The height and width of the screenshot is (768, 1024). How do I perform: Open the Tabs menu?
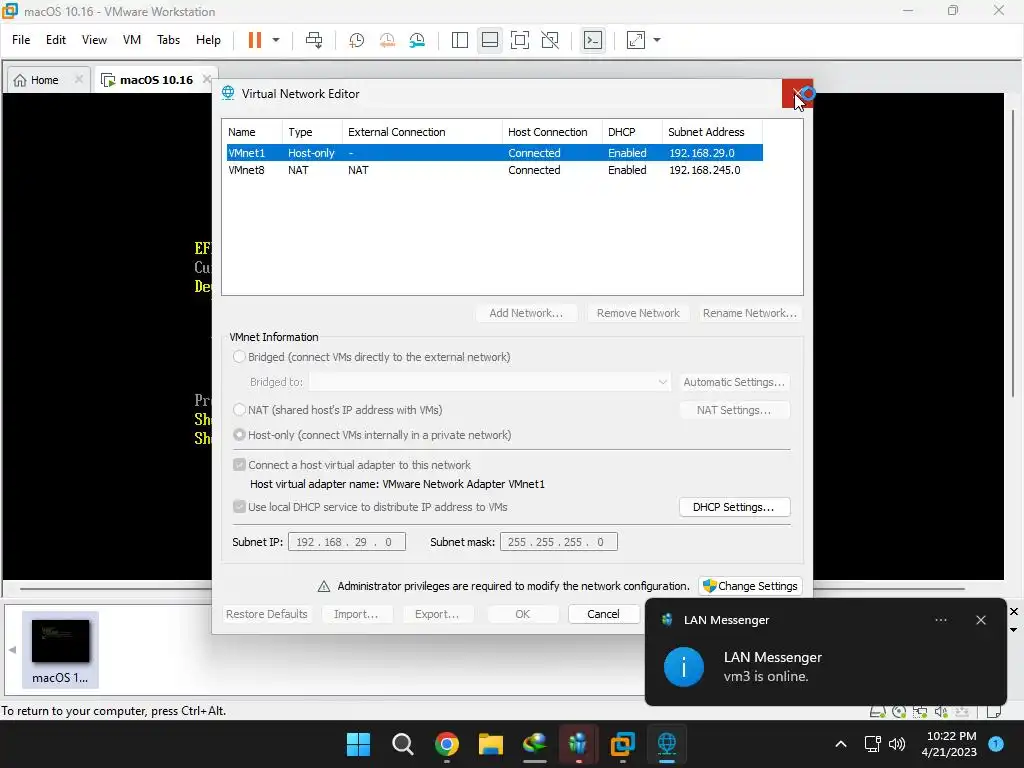click(168, 40)
